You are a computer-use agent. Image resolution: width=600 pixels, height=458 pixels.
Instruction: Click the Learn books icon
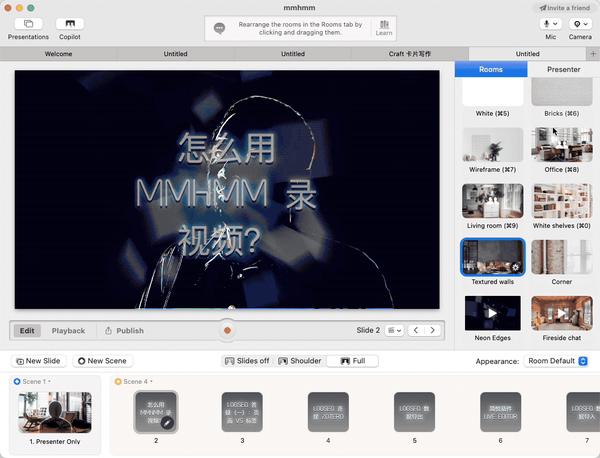point(384,24)
